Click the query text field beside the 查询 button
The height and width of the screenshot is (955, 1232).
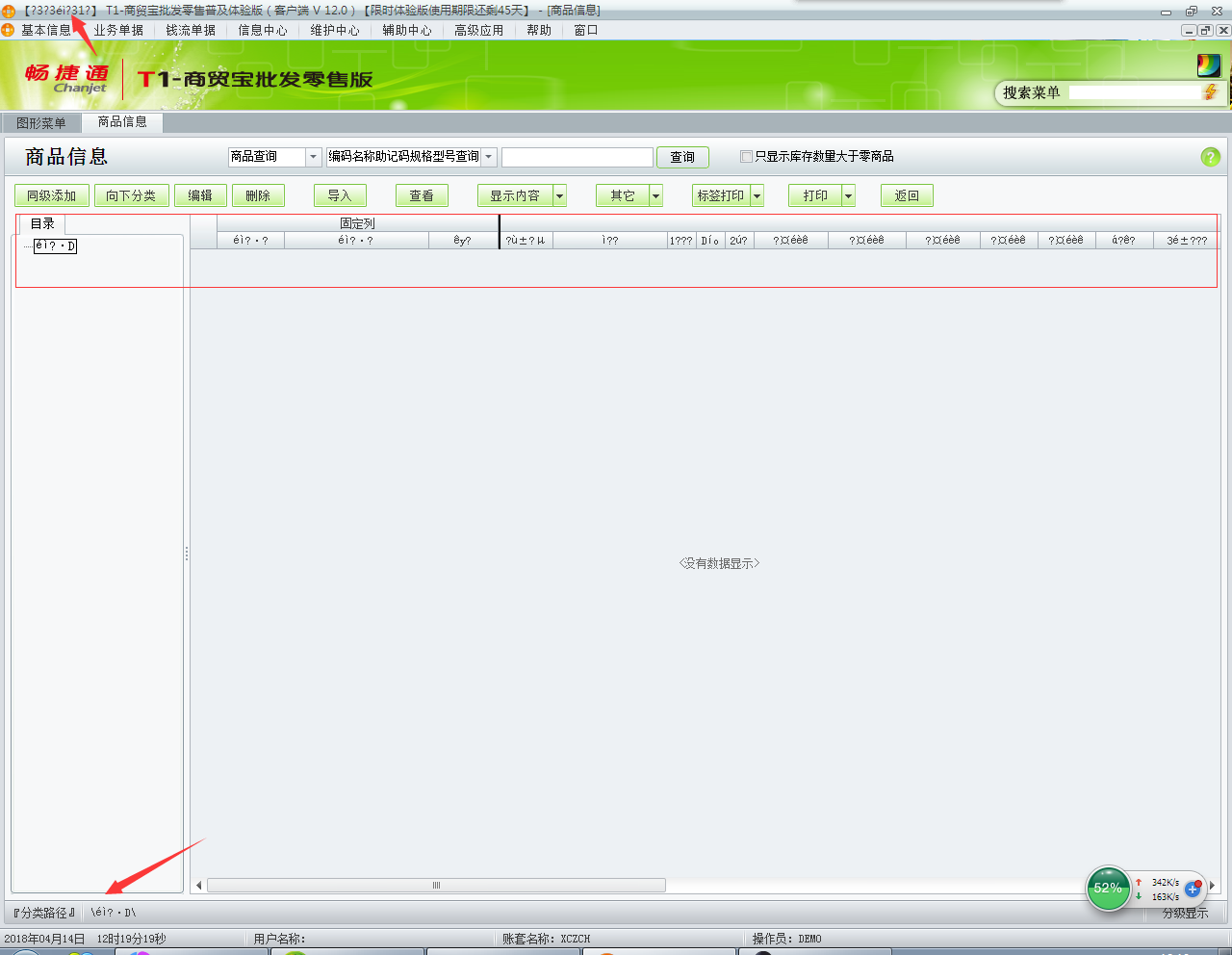coord(577,157)
